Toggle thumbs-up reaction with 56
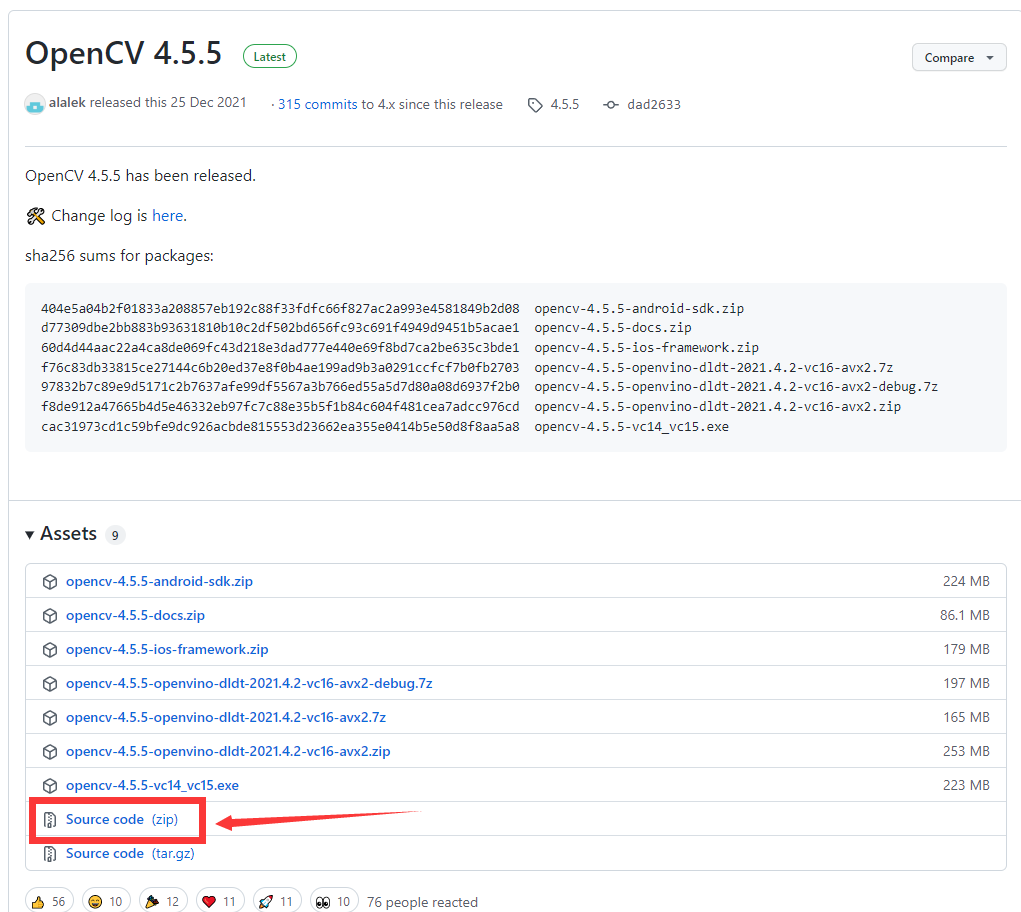The image size is (1021, 912). click(49, 901)
